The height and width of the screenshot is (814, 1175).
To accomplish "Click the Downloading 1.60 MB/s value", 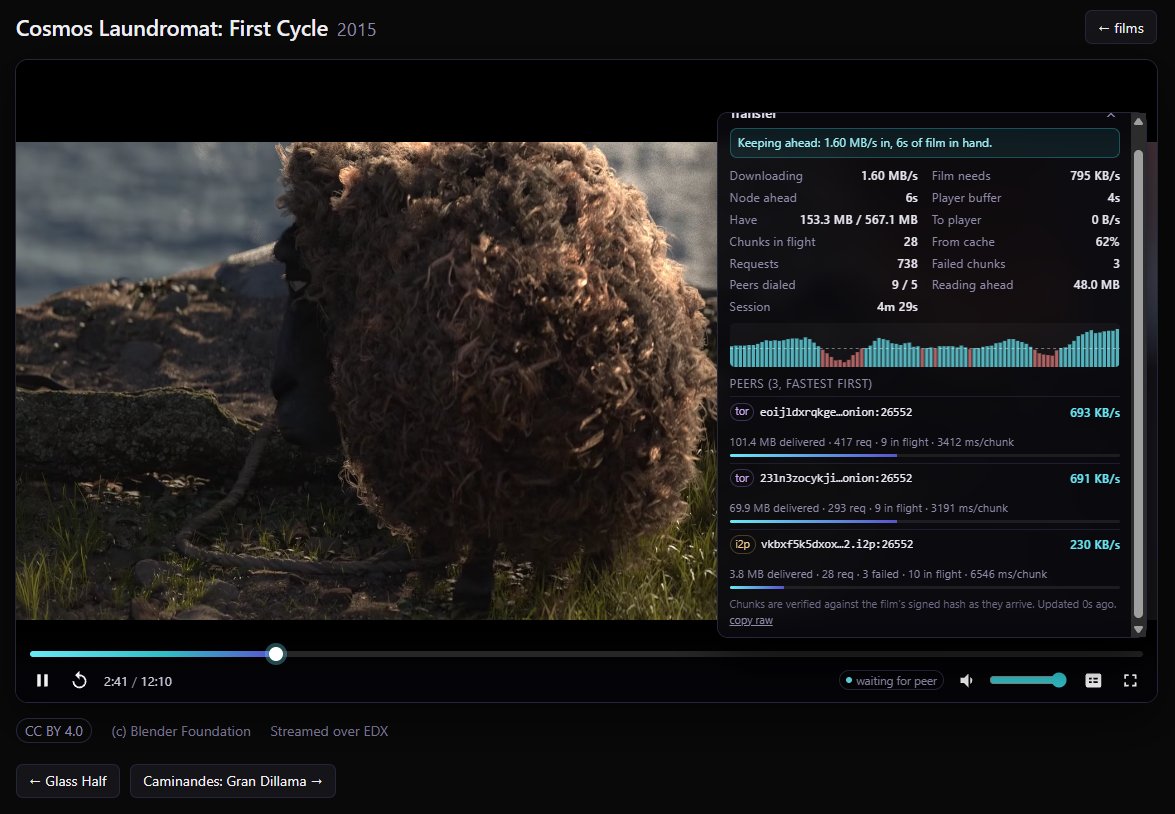I will 889,175.
